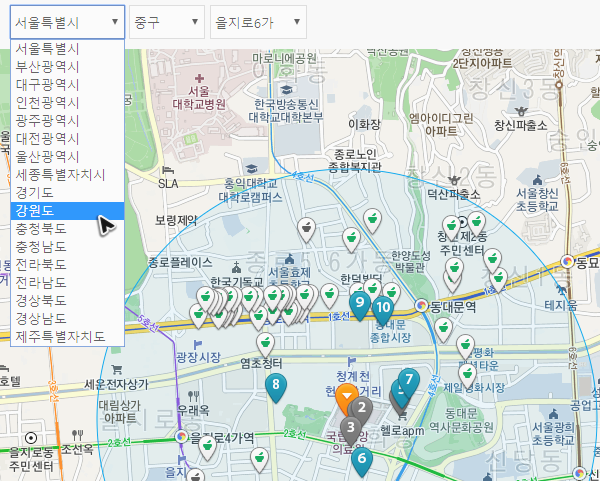Click the 청계천 flag icon

tap(352, 361)
